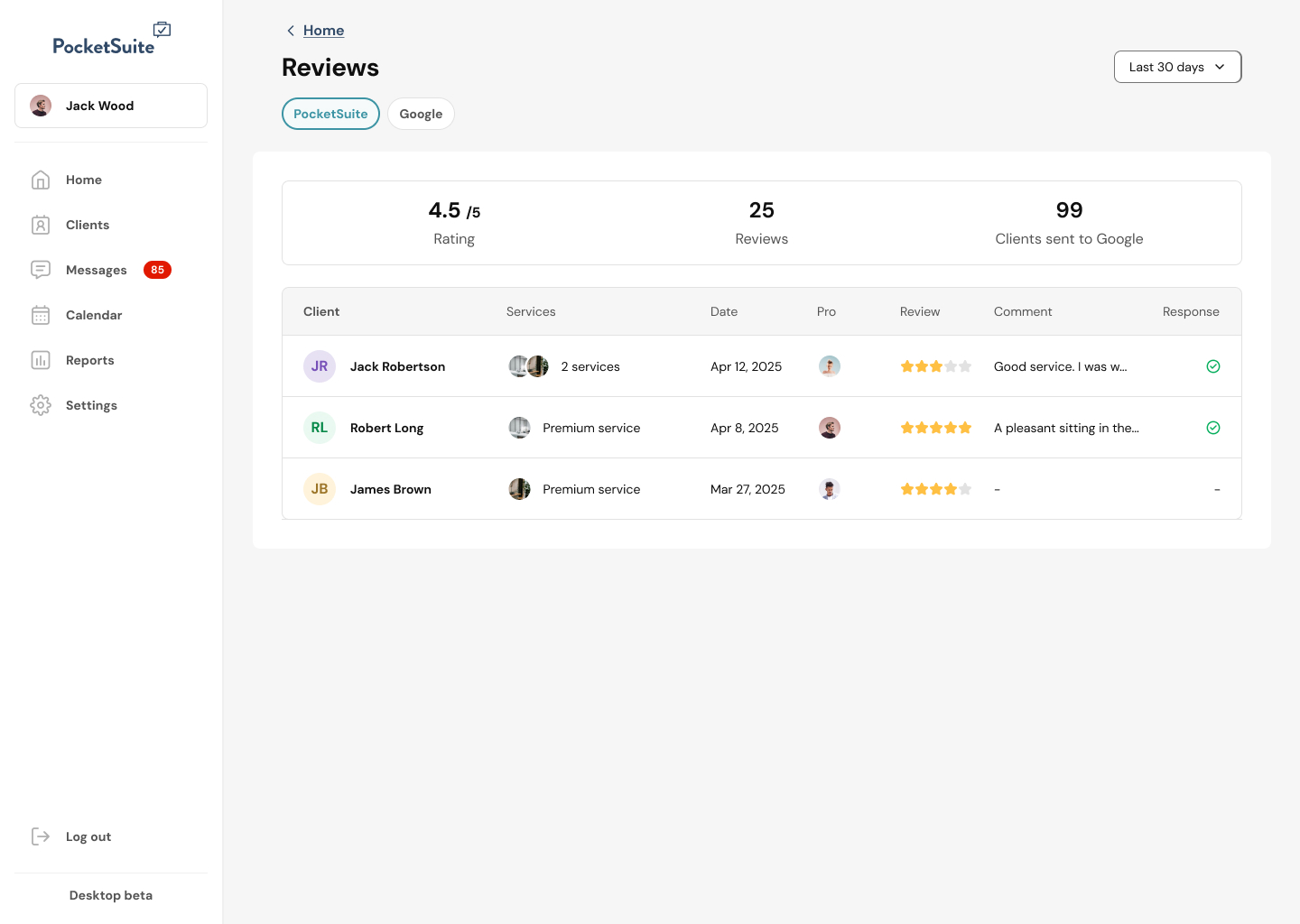The height and width of the screenshot is (924, 1300).
Task: Click the Log out arrow icon
Action: (41, 836)
